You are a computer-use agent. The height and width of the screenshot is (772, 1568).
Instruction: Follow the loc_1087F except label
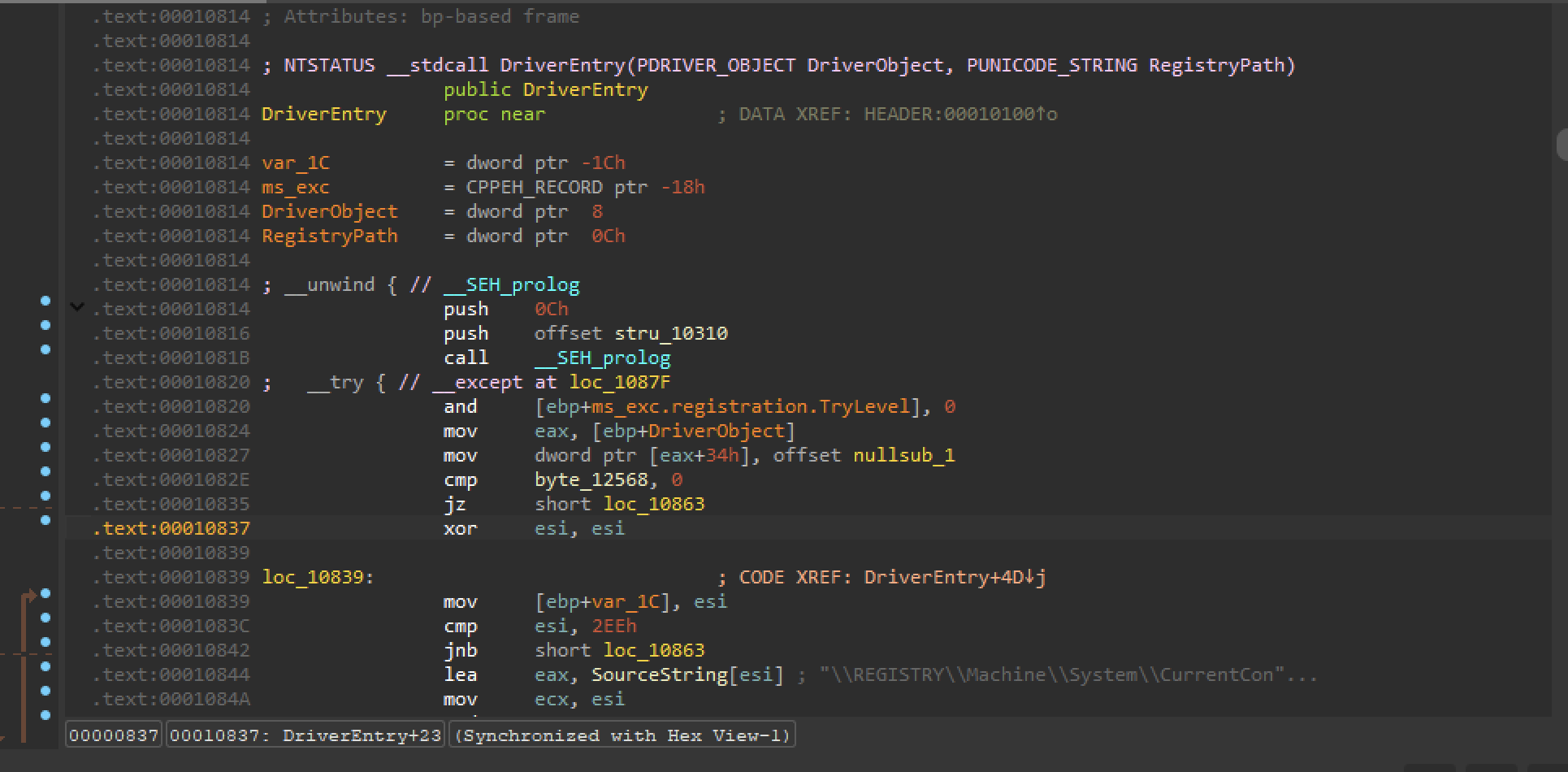pos(620,382)
